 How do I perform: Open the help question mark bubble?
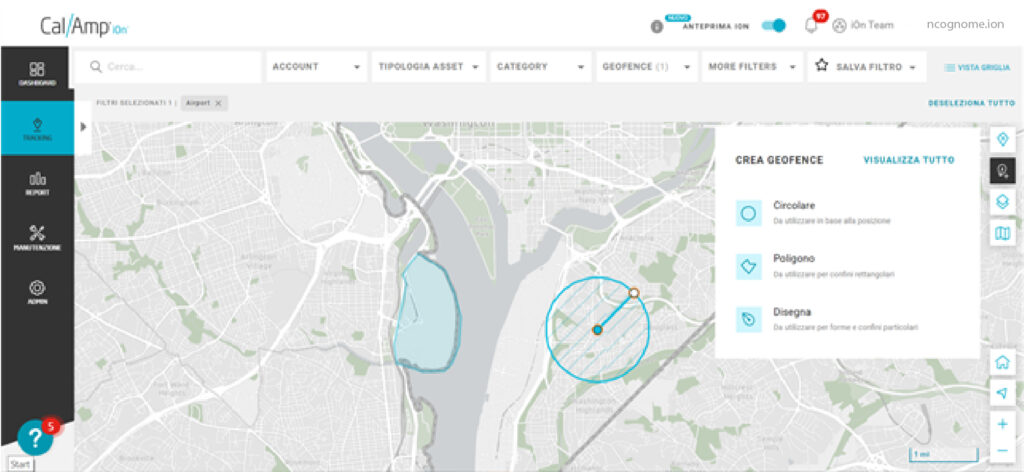click(35, 438)
